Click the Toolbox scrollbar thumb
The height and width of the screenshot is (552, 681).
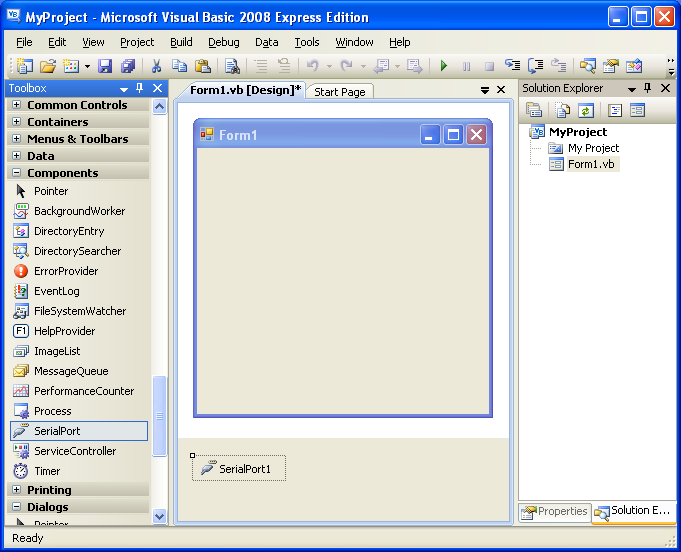click(159, 416)
